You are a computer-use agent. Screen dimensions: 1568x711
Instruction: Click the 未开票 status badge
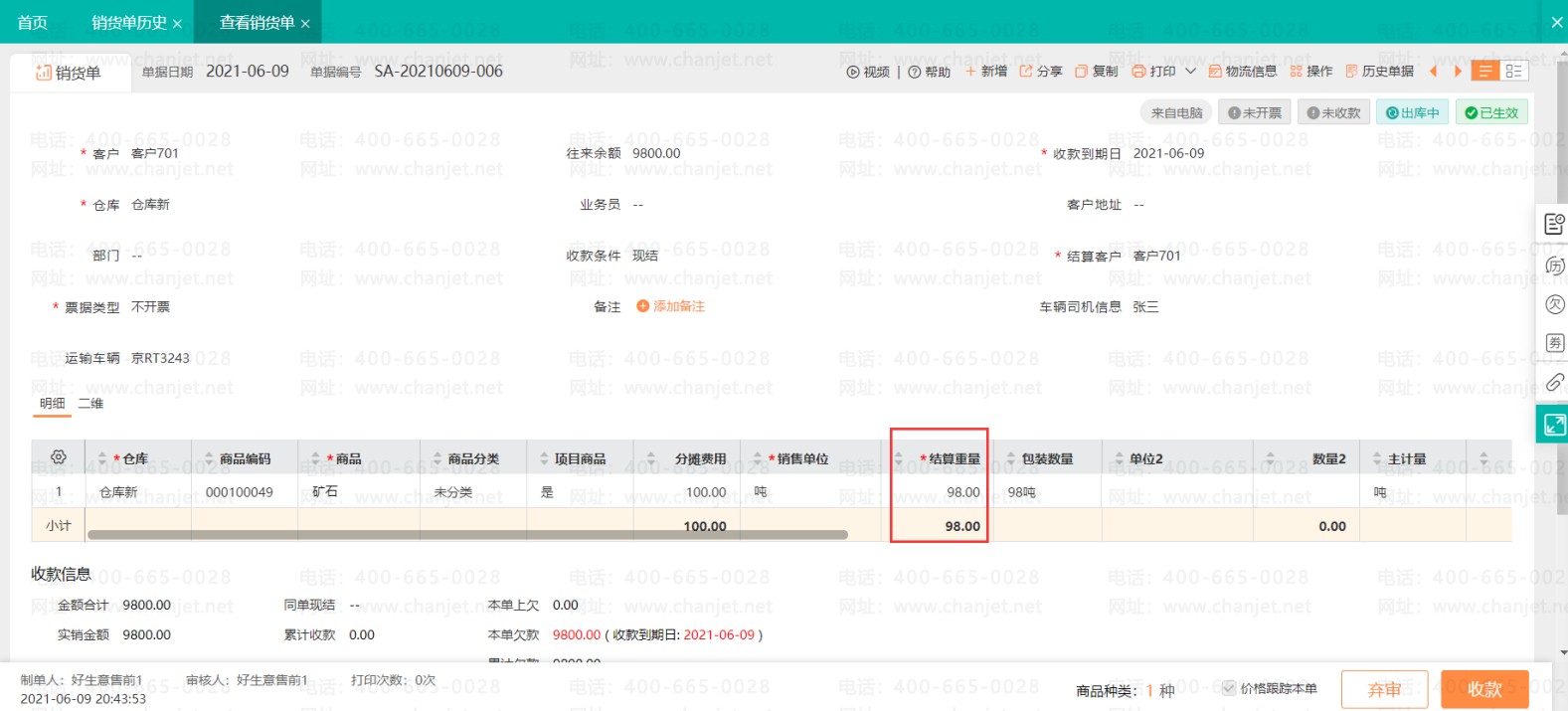click(x=1255, y=112)
